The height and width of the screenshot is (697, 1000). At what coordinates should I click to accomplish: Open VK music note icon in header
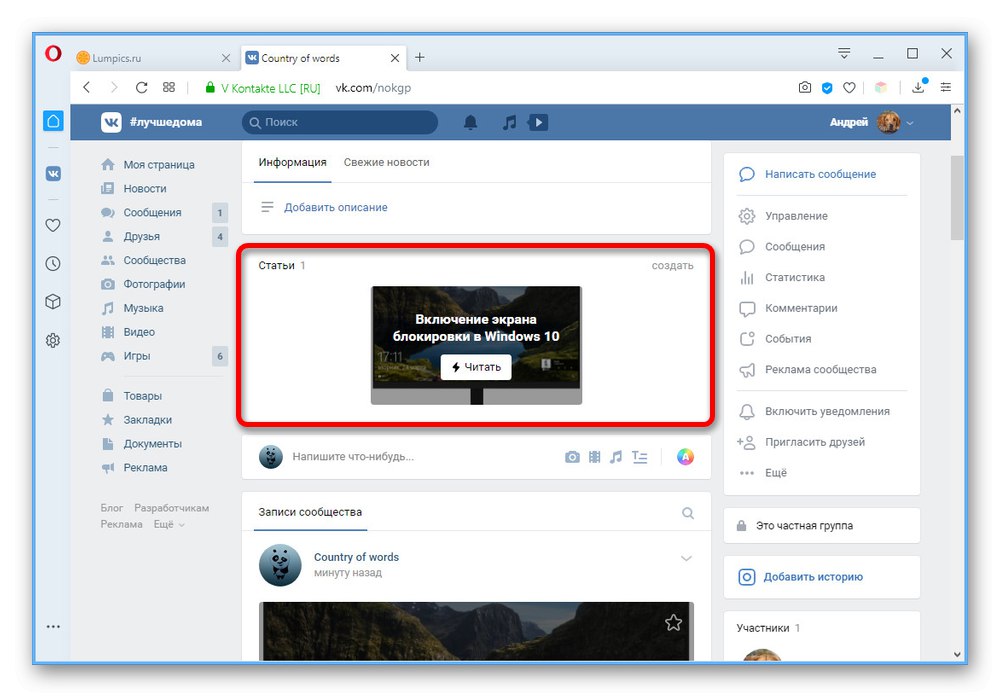click(509, 122)
